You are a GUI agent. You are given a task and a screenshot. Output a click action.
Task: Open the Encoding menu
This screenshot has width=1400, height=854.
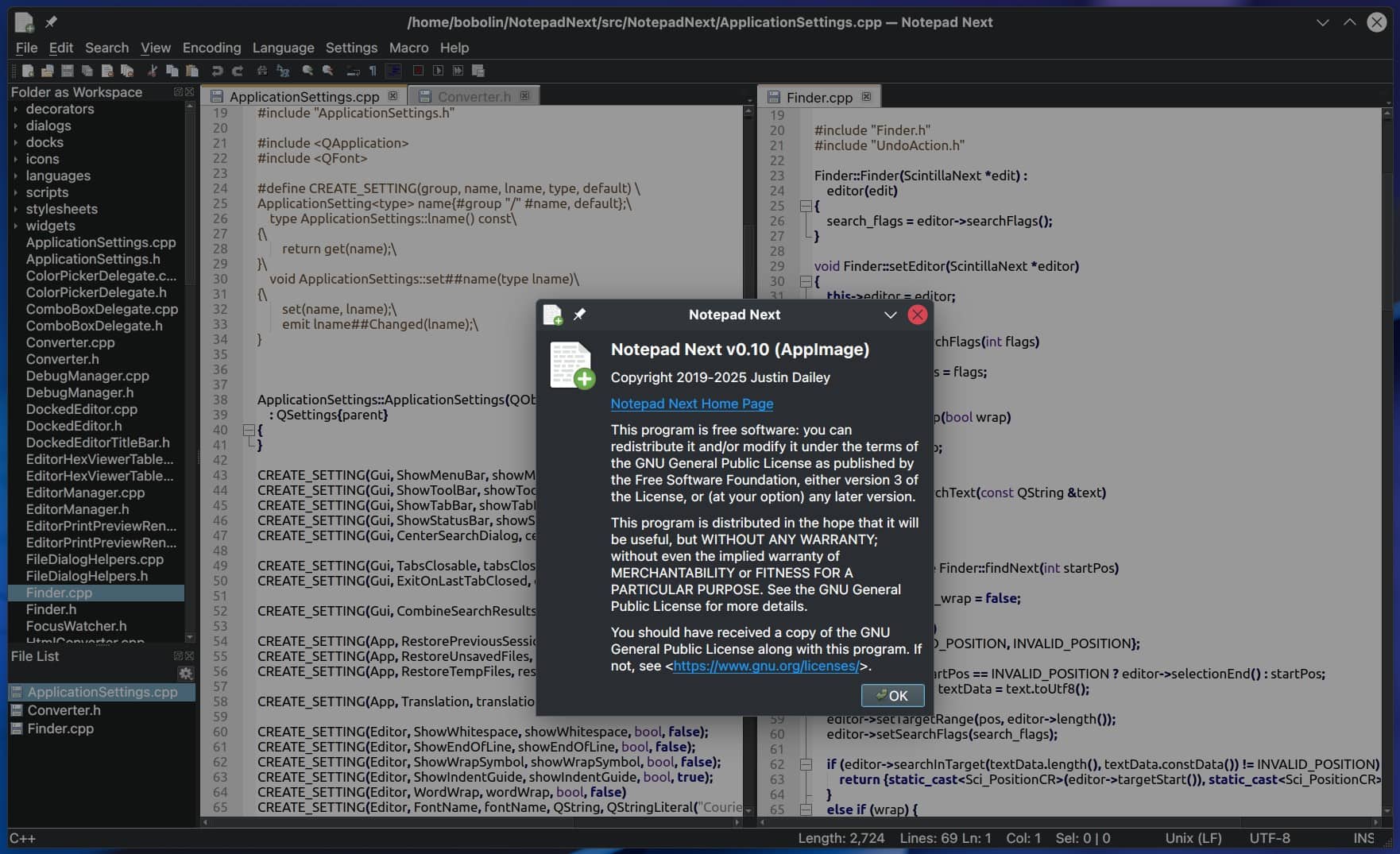(211, 48)
